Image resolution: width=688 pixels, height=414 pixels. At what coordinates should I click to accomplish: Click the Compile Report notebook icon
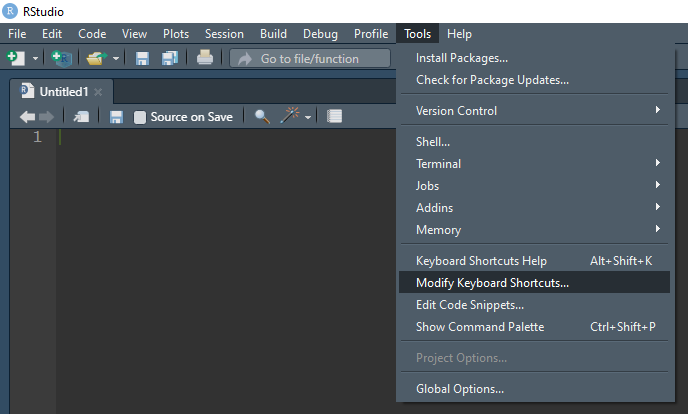tap(334, 116)
